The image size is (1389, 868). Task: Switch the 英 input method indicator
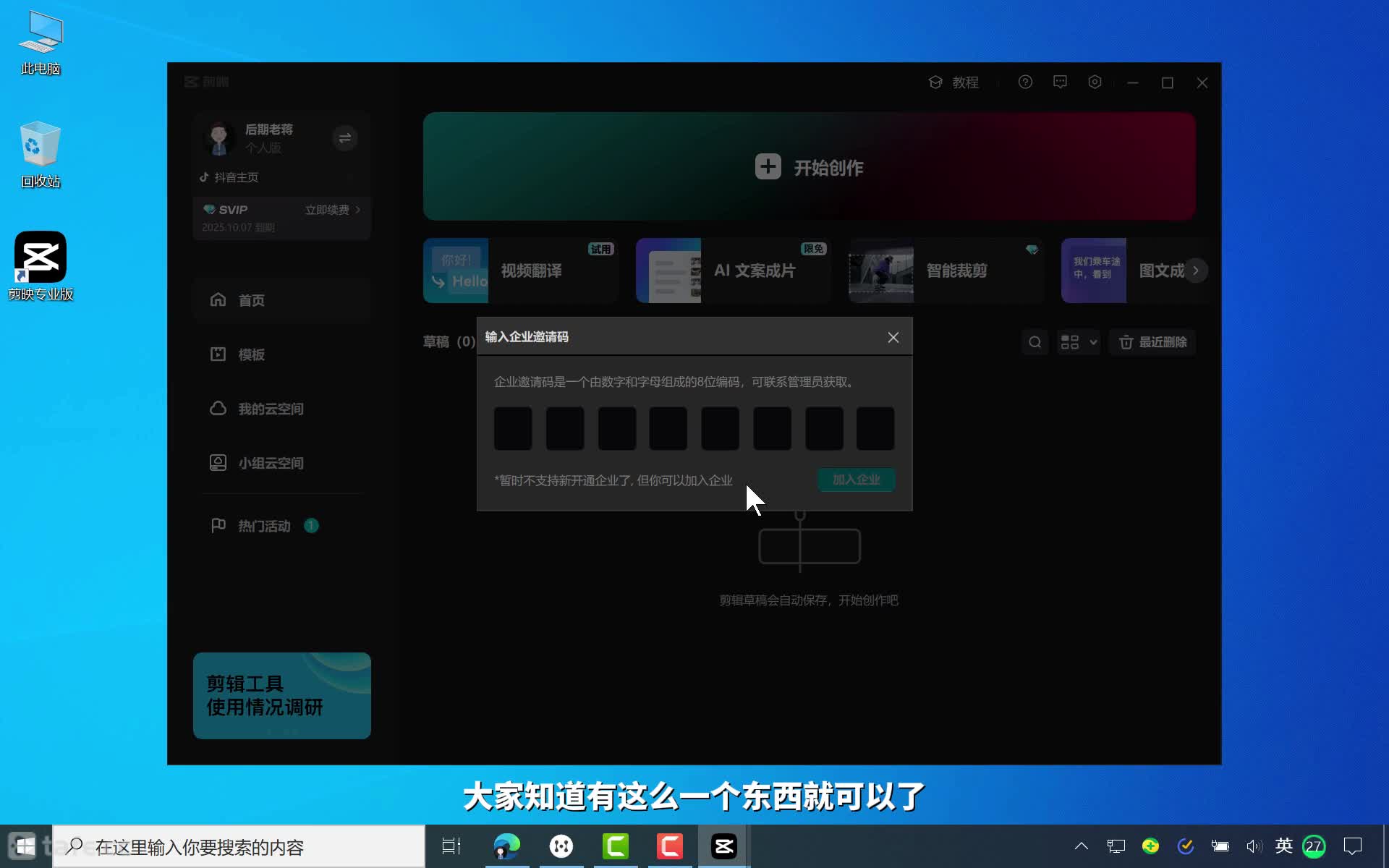tap(1284, 846)
